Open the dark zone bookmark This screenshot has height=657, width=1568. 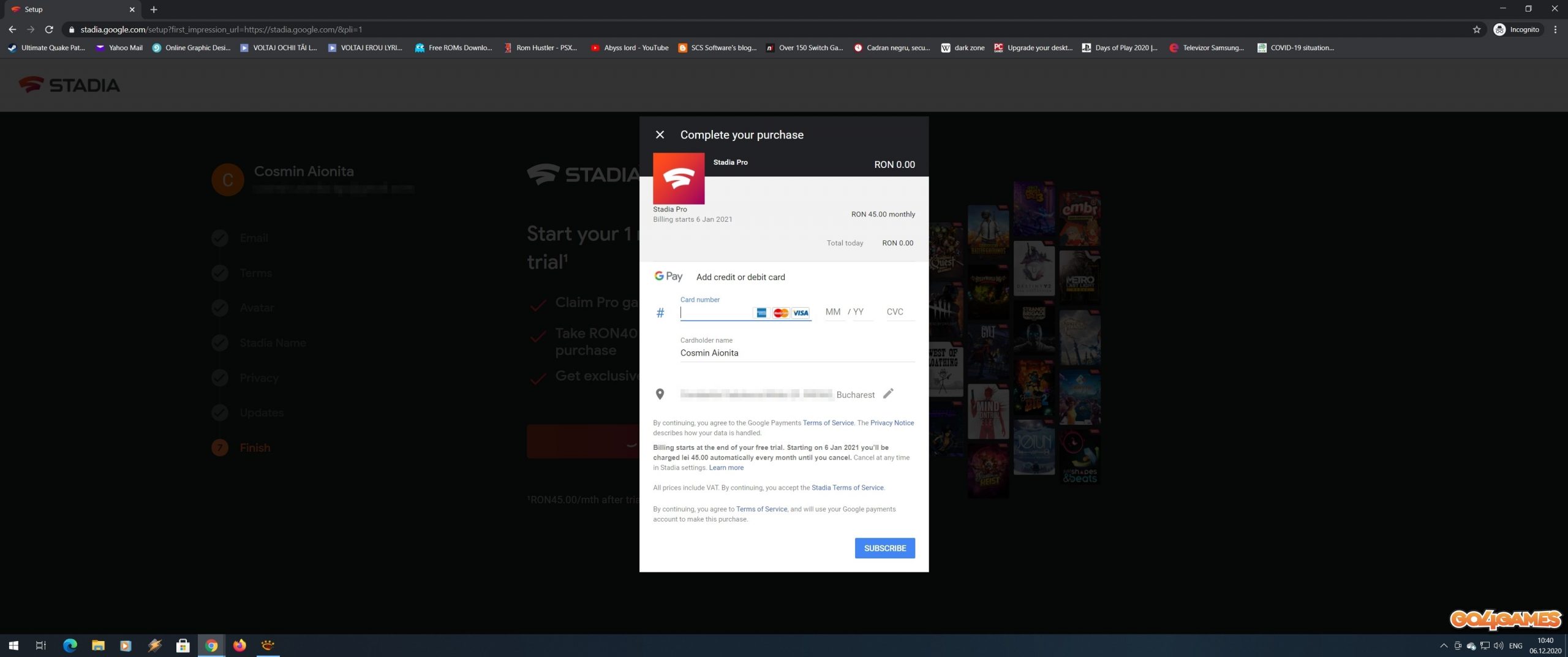click(963, 47)
